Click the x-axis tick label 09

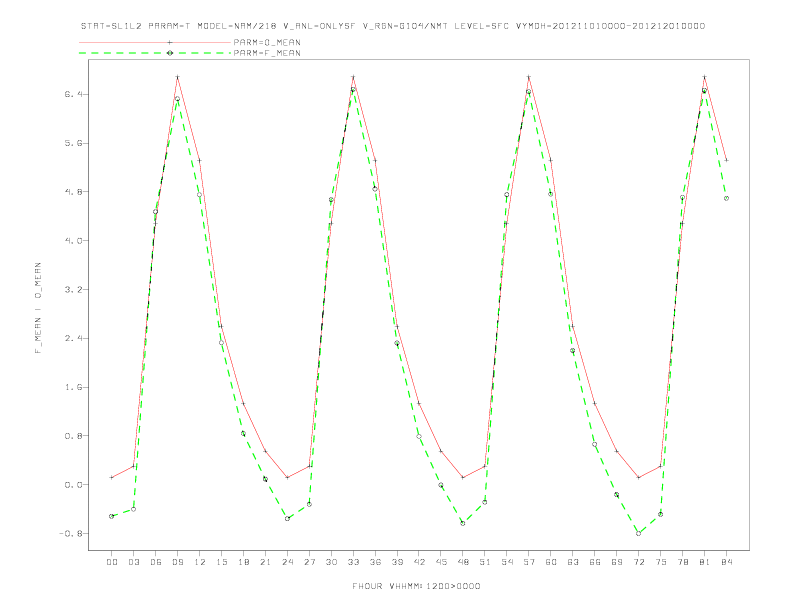[x=177, y=562]
